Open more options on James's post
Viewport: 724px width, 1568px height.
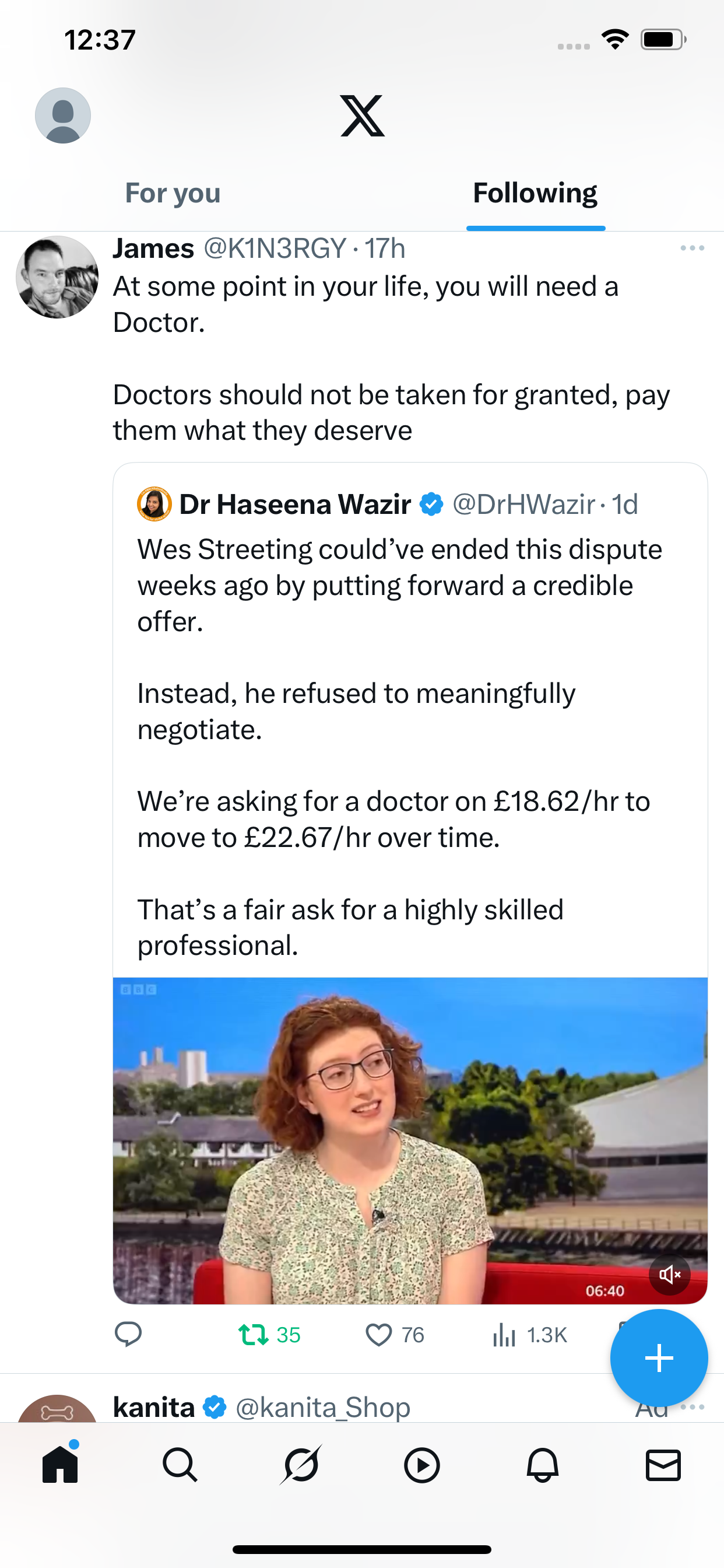pos(692,249)
